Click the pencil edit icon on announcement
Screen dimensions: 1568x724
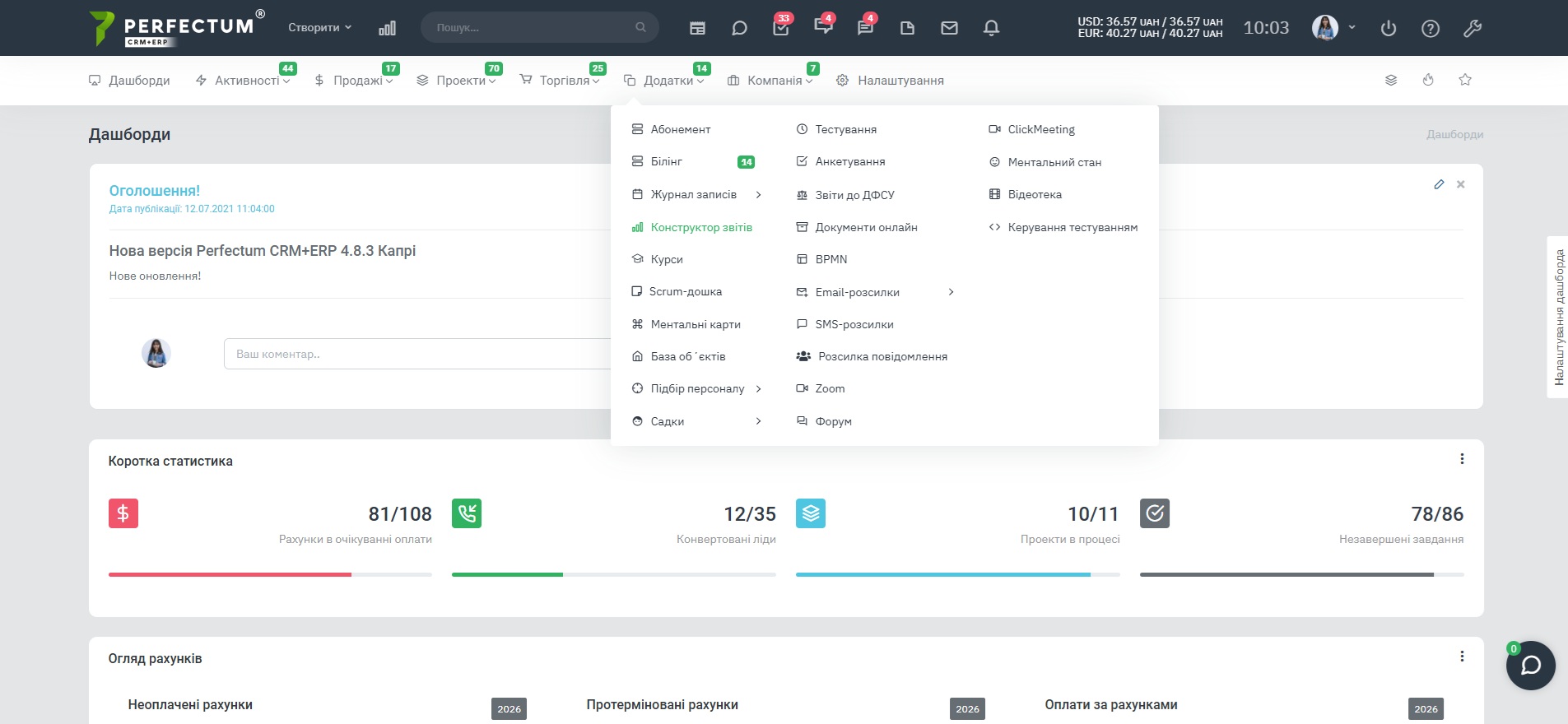(x=1439, y=184)
